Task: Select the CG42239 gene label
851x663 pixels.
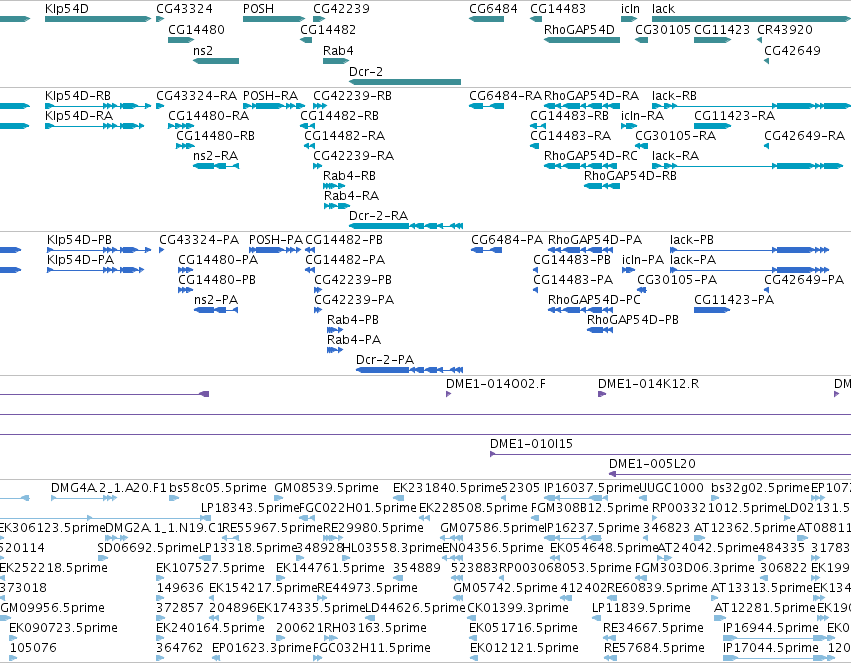Action: (341, 9)
